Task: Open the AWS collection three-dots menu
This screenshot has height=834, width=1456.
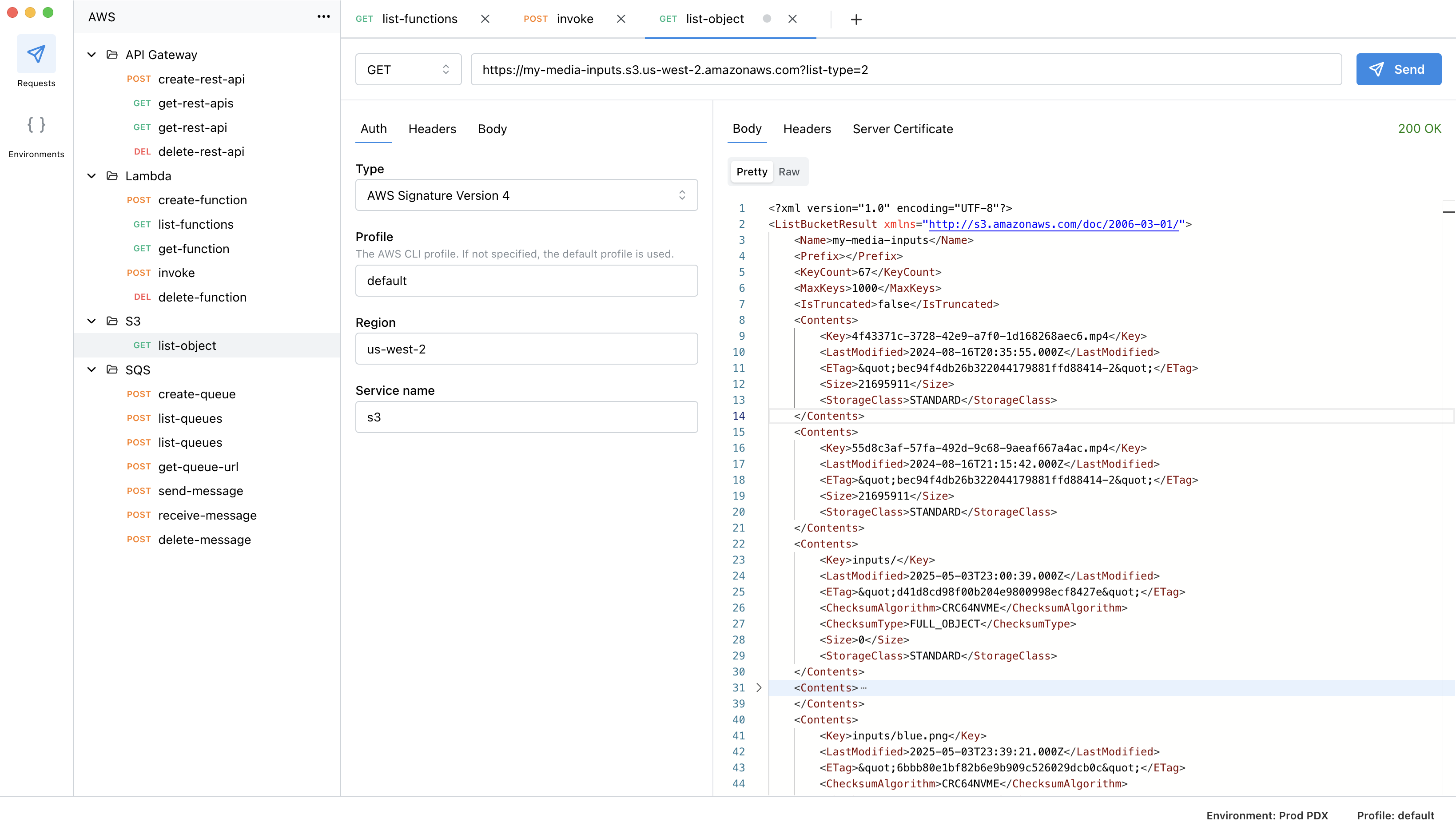Action: 324,17
